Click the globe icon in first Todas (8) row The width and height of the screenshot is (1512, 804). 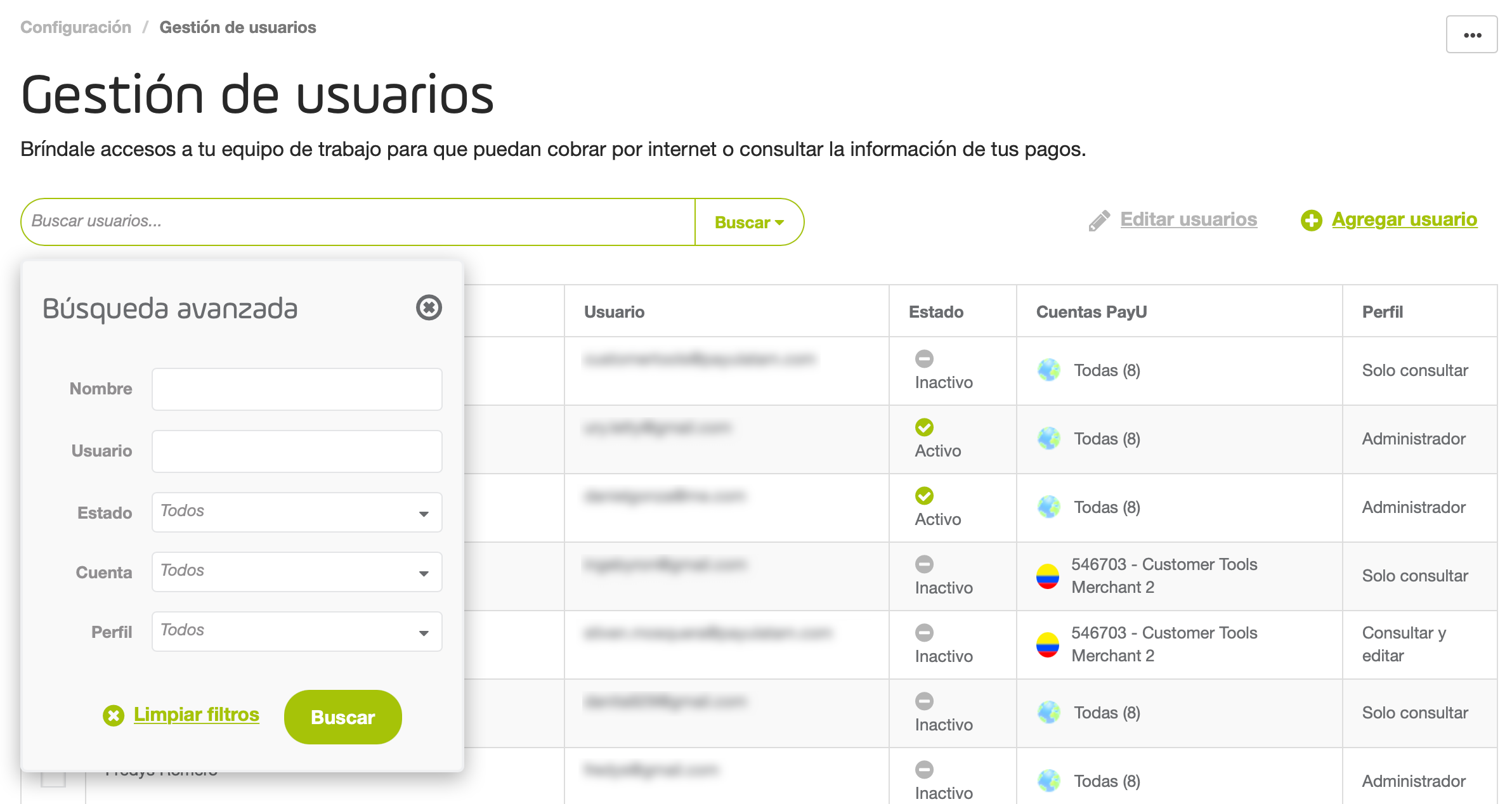tap(1048, 370)
